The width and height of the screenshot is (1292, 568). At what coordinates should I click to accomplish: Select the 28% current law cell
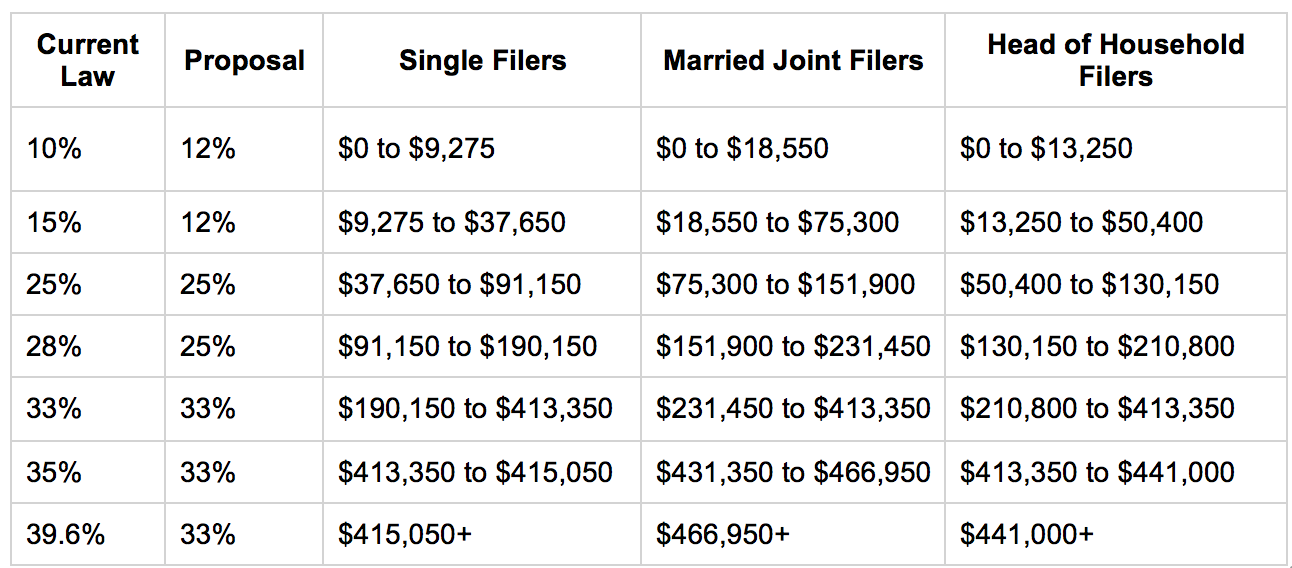(x=88, y=346)
